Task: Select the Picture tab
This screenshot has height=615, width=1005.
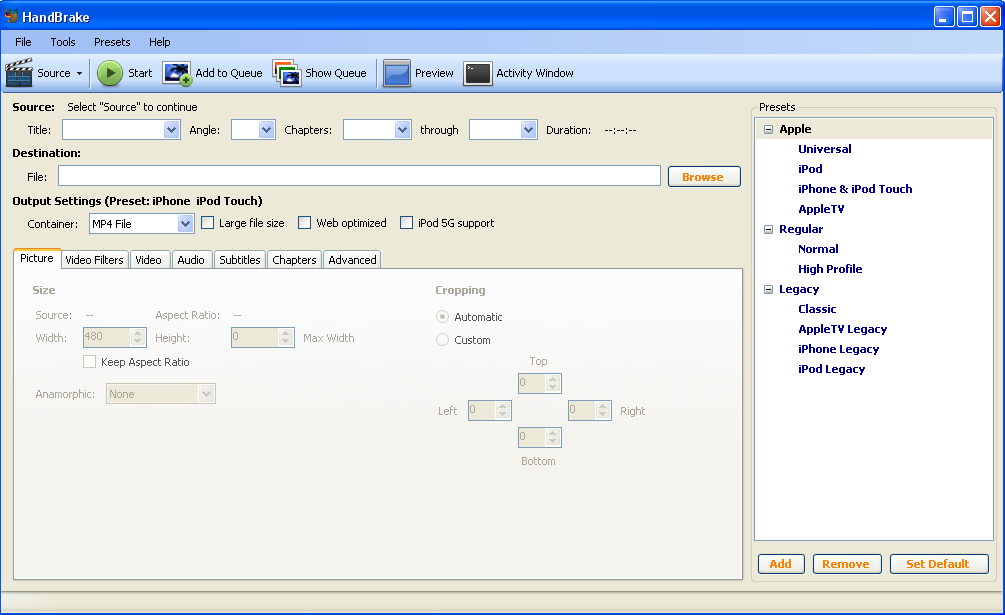Action: [37, 258]
